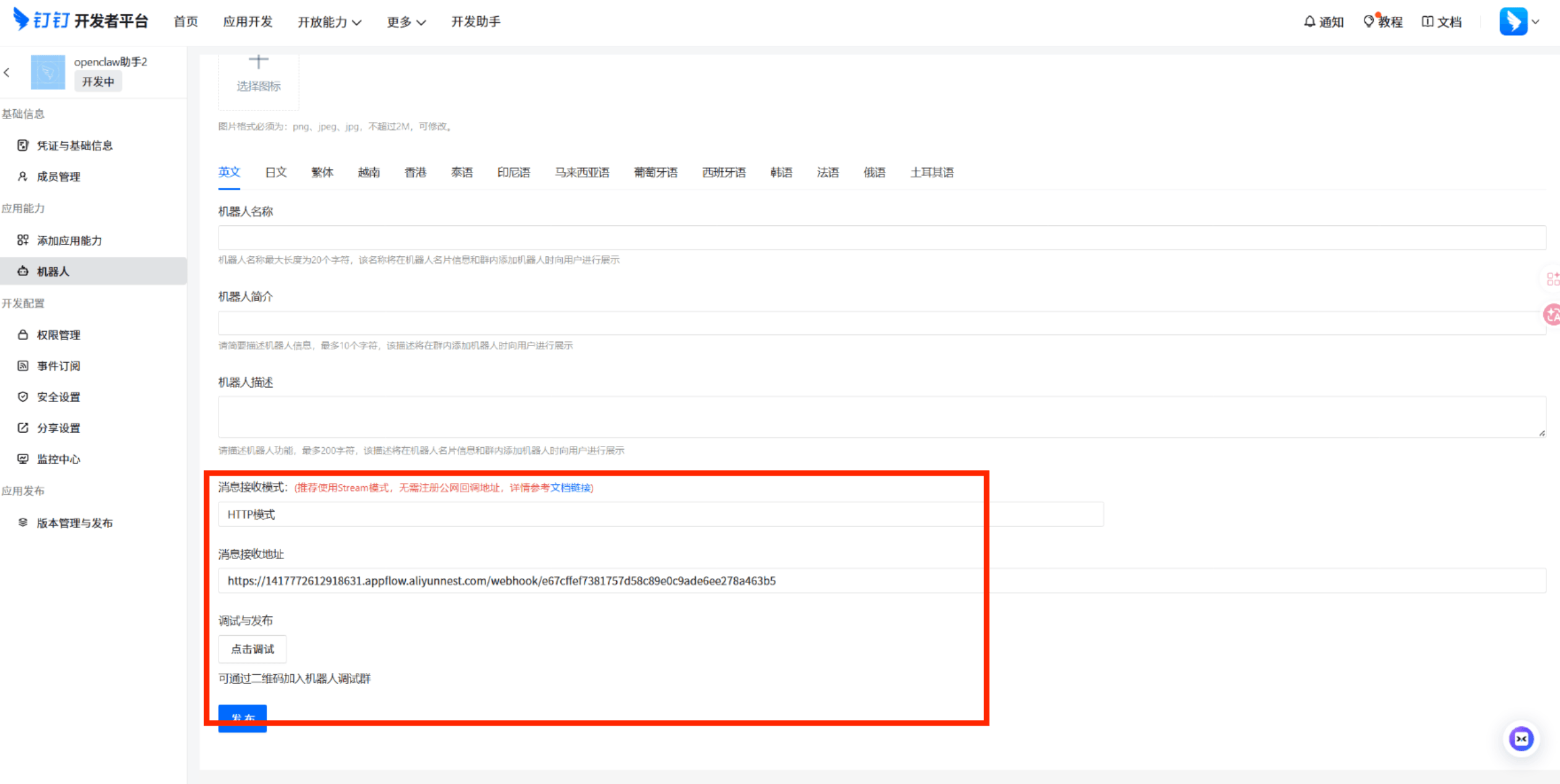Expand the 开放能力 dropdown menu

[x=329, y=22]
